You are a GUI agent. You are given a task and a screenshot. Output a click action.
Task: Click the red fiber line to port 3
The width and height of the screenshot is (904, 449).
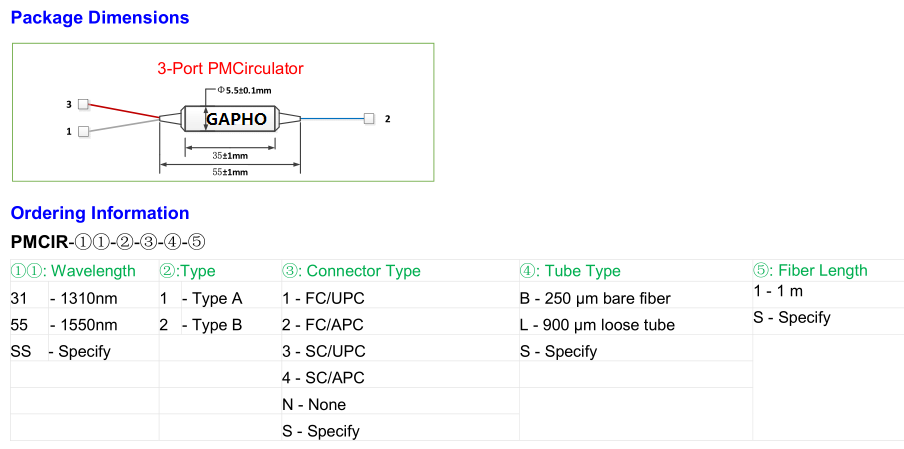124,111
